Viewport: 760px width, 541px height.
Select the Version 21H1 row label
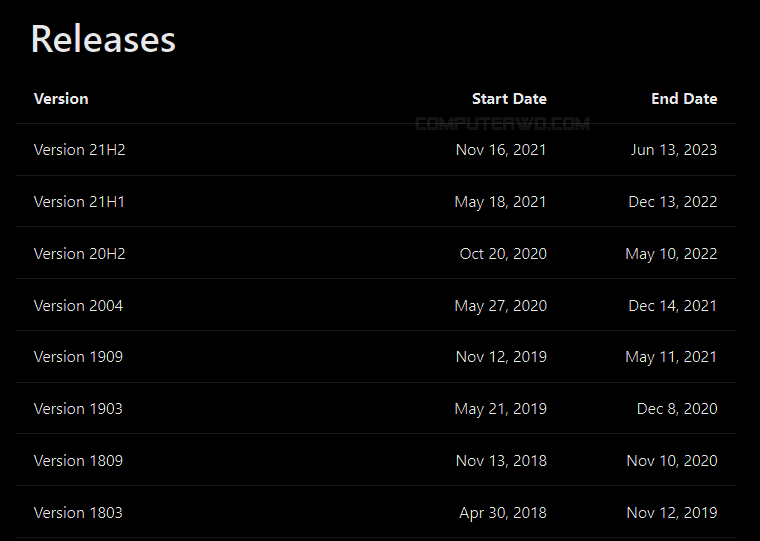(x=79, y=202)
